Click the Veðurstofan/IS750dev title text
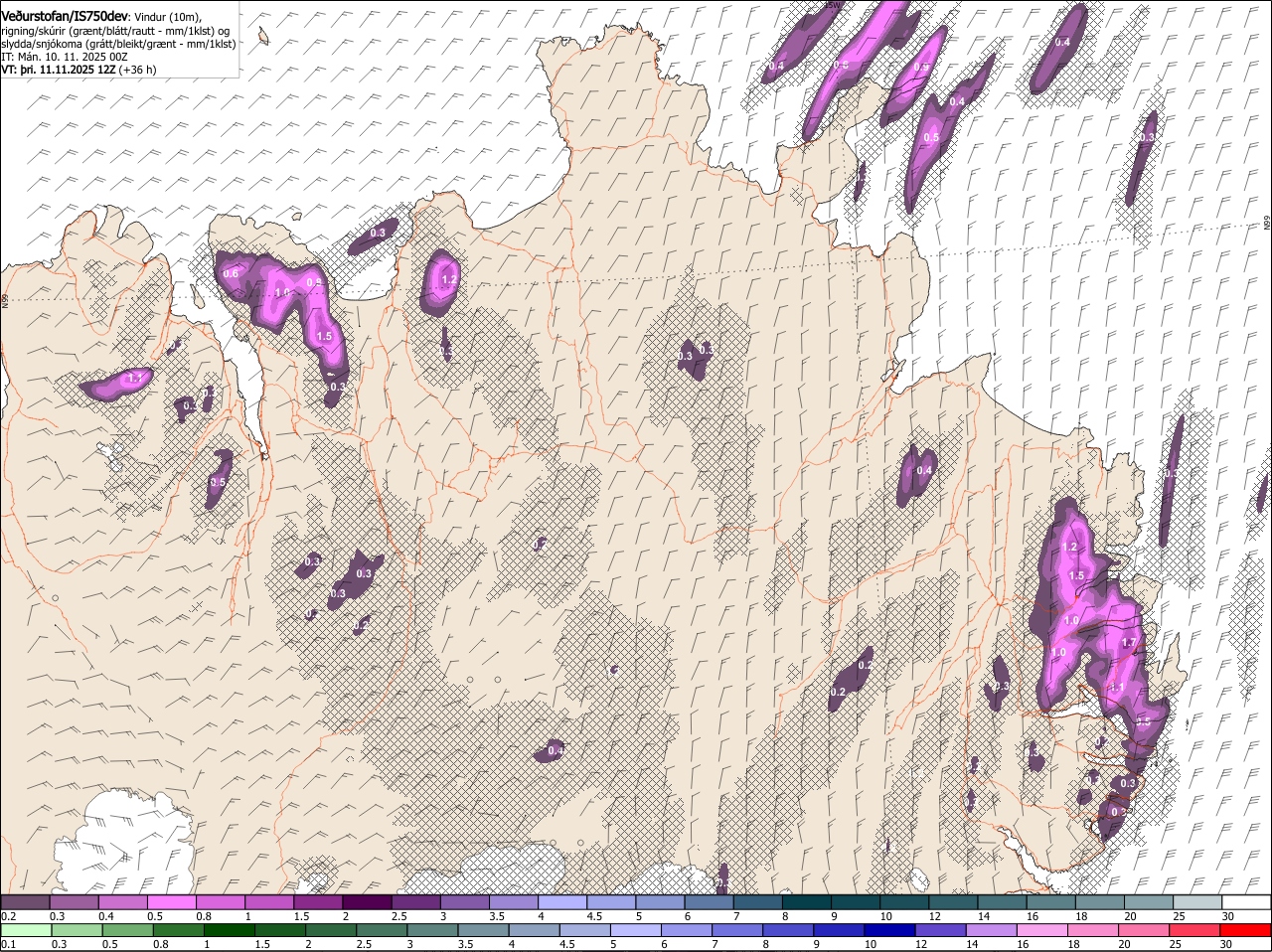Screen dimensions: 1272x952 click(65, 15)
